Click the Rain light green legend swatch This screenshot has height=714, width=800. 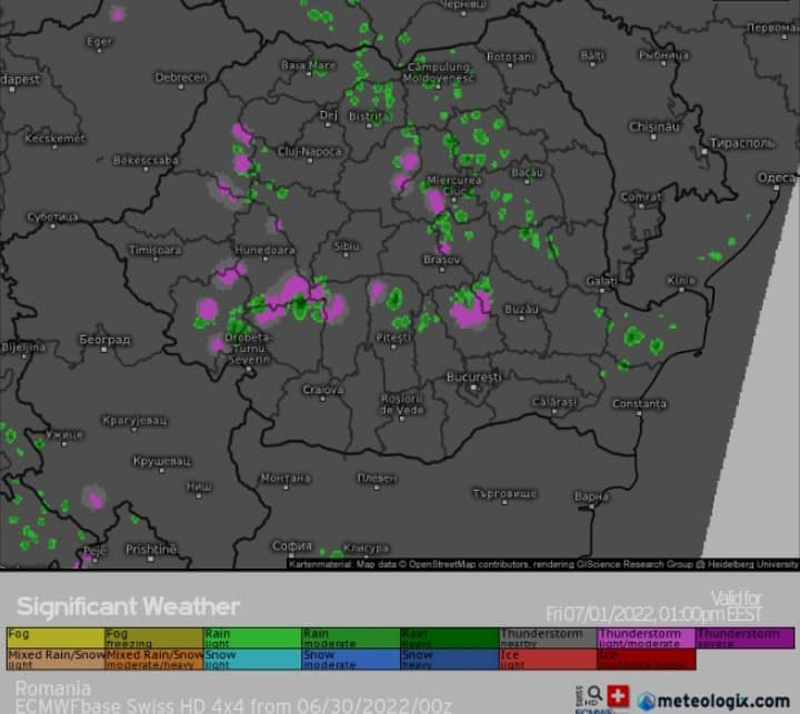252,636
